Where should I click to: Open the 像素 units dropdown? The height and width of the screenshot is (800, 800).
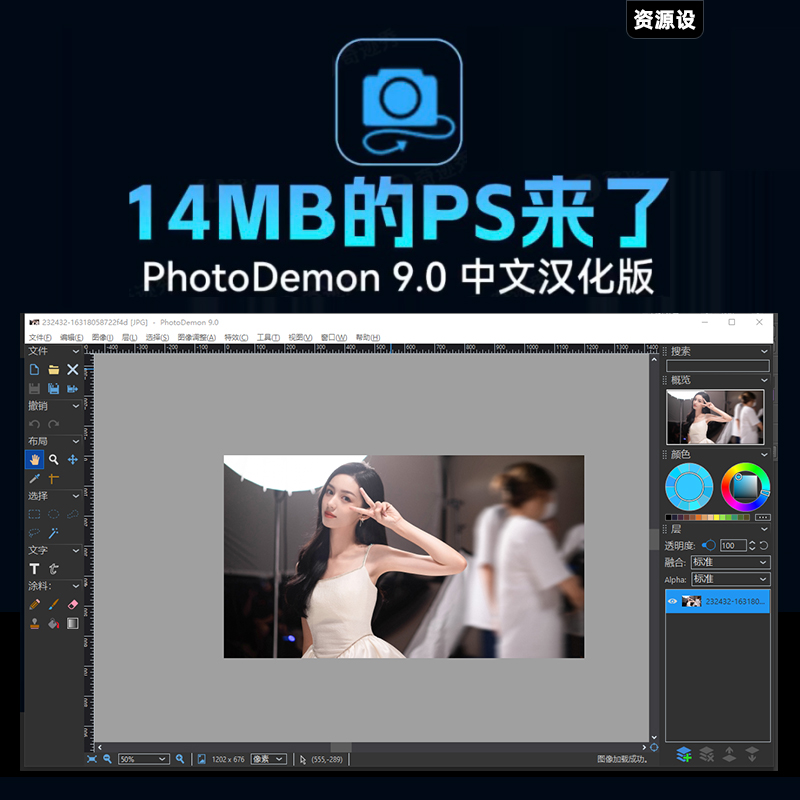268,759
